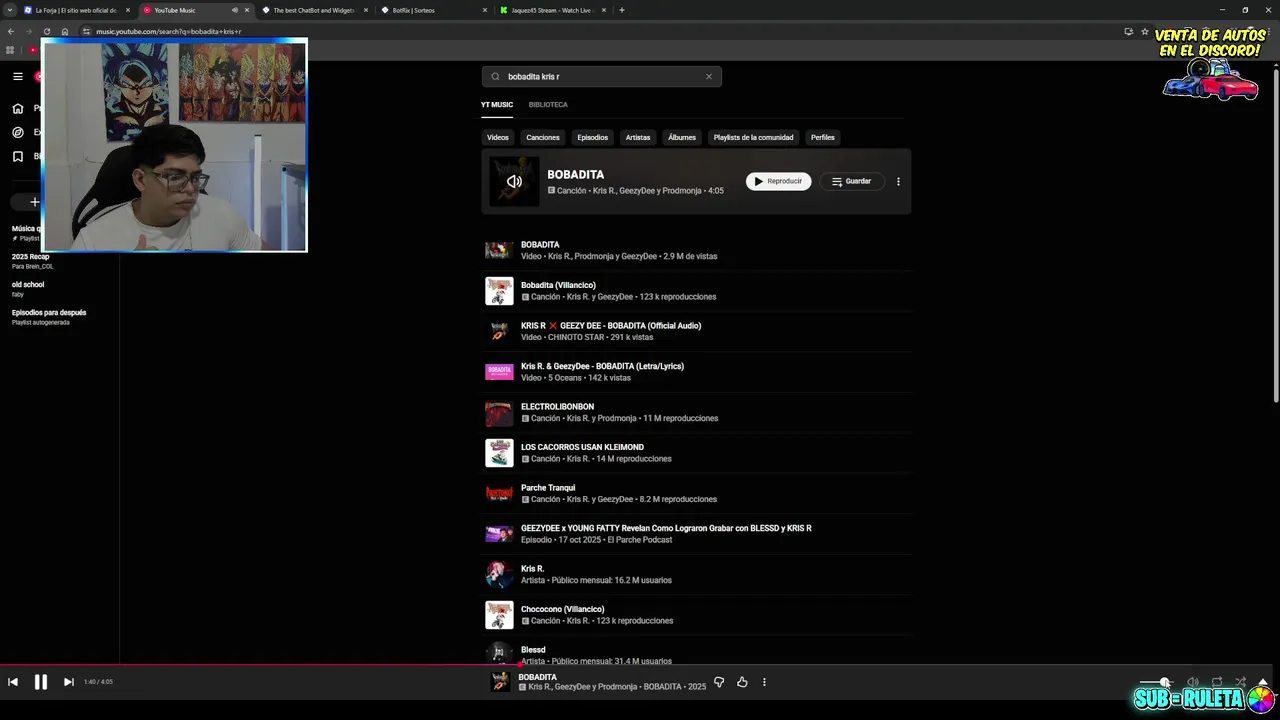Open browser home page button

[65, 31]
